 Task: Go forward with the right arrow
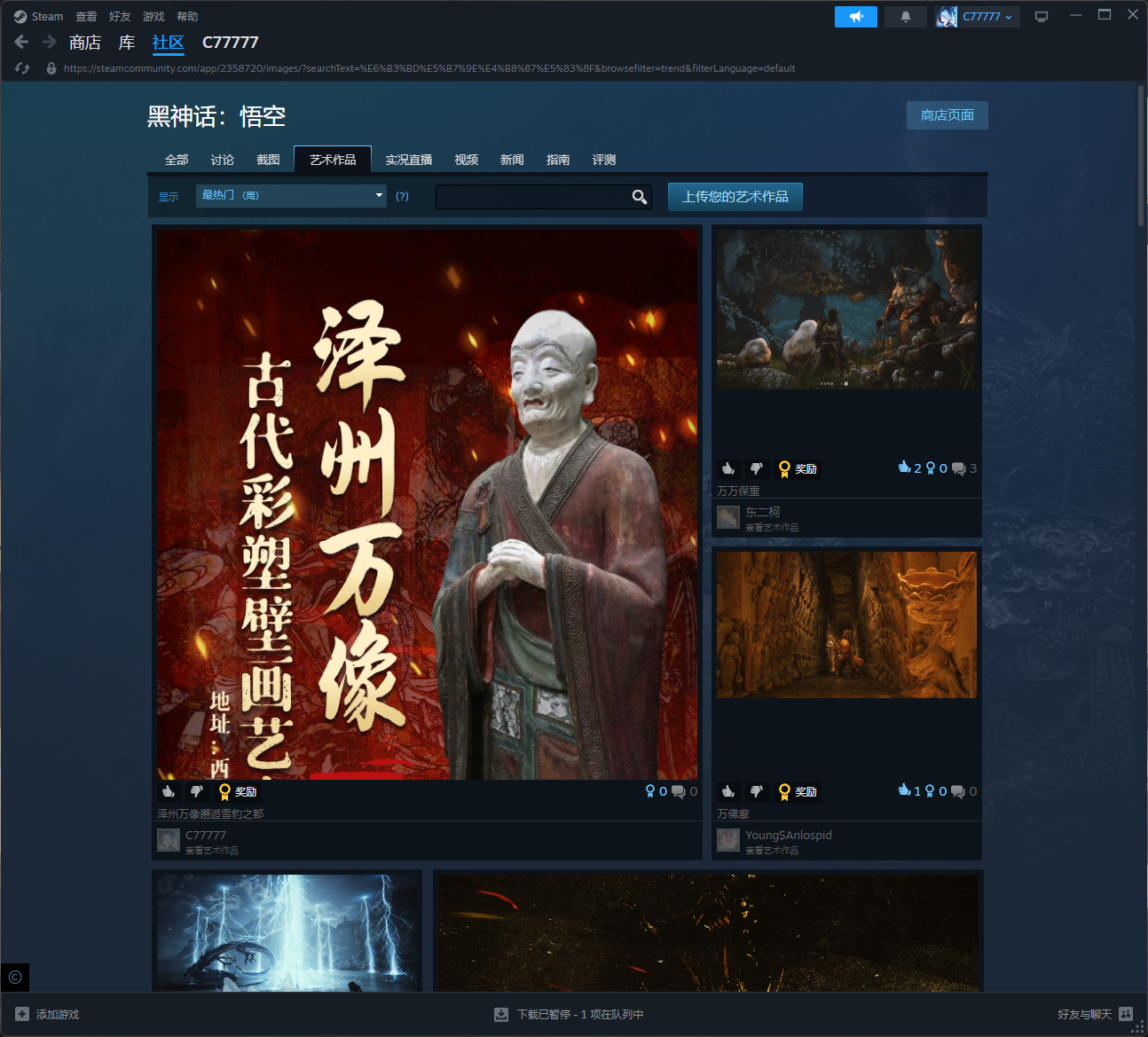50,42
